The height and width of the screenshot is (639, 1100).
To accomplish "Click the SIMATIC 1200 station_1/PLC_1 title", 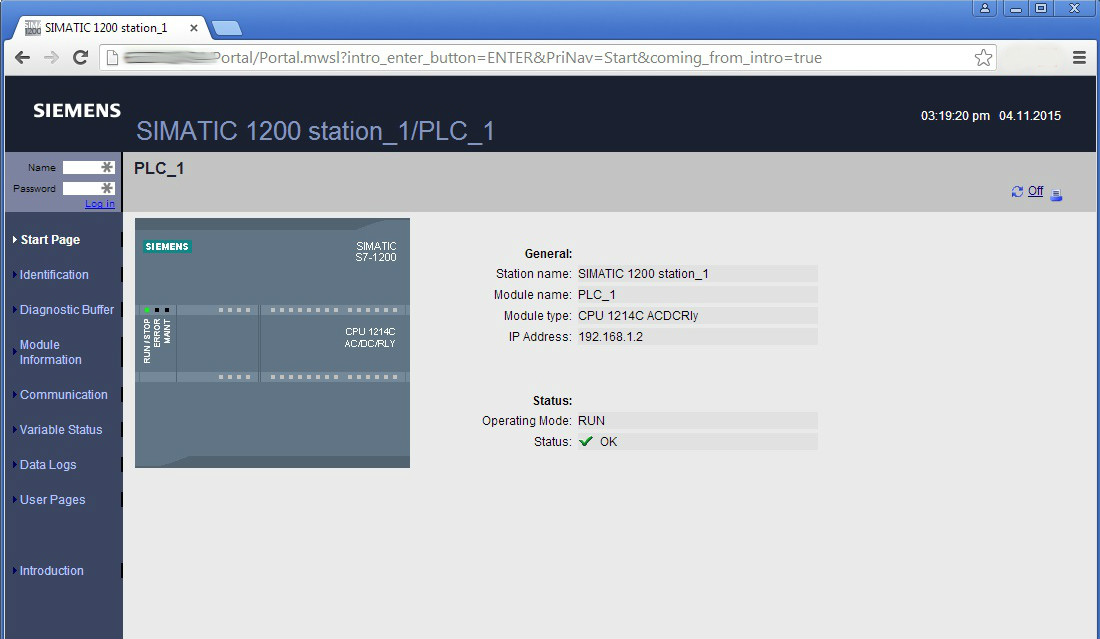I will click(315, 131).
